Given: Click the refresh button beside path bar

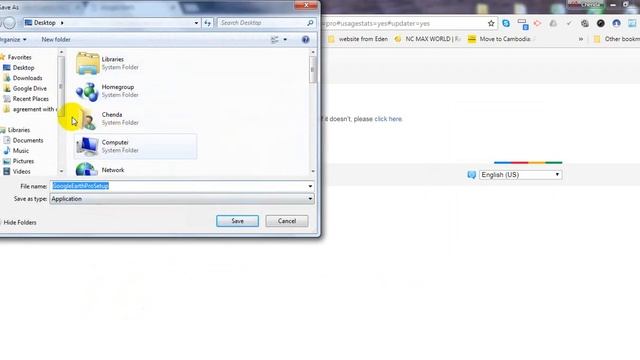Looking at the screenshot, I should click(x=208, y=23).
